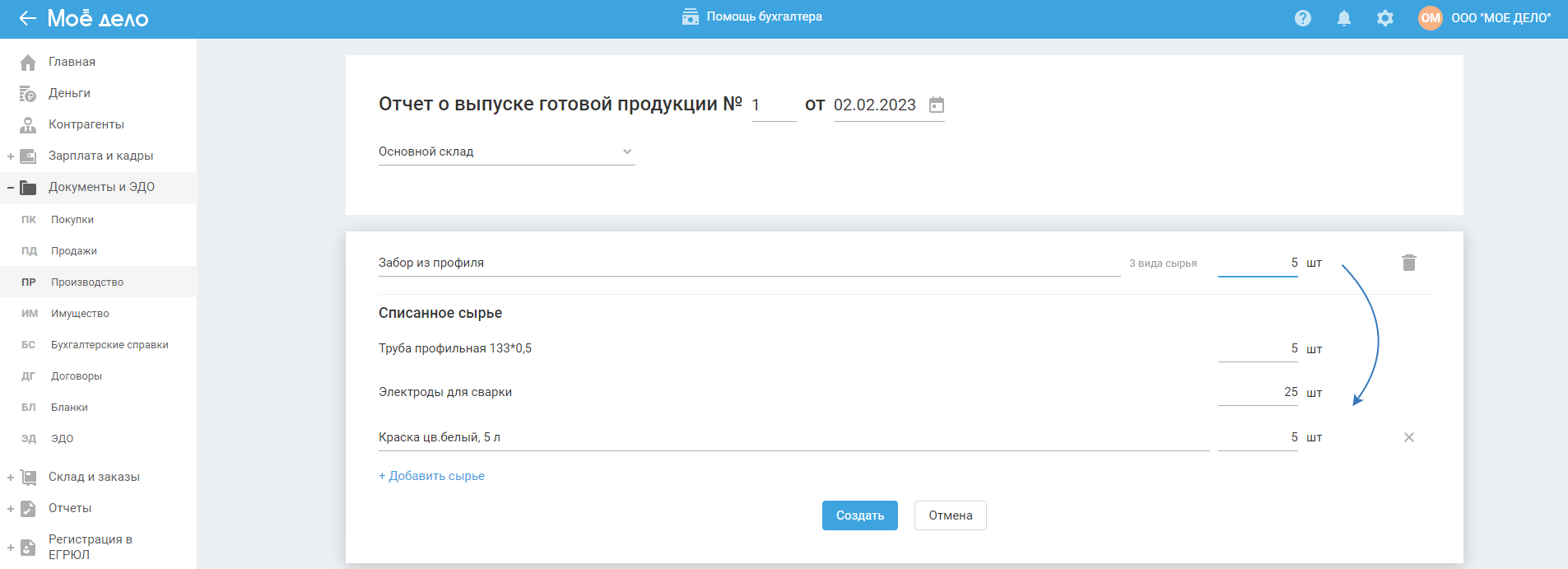
Task: Open Контрагенты section icon
Action: [28, 124]
